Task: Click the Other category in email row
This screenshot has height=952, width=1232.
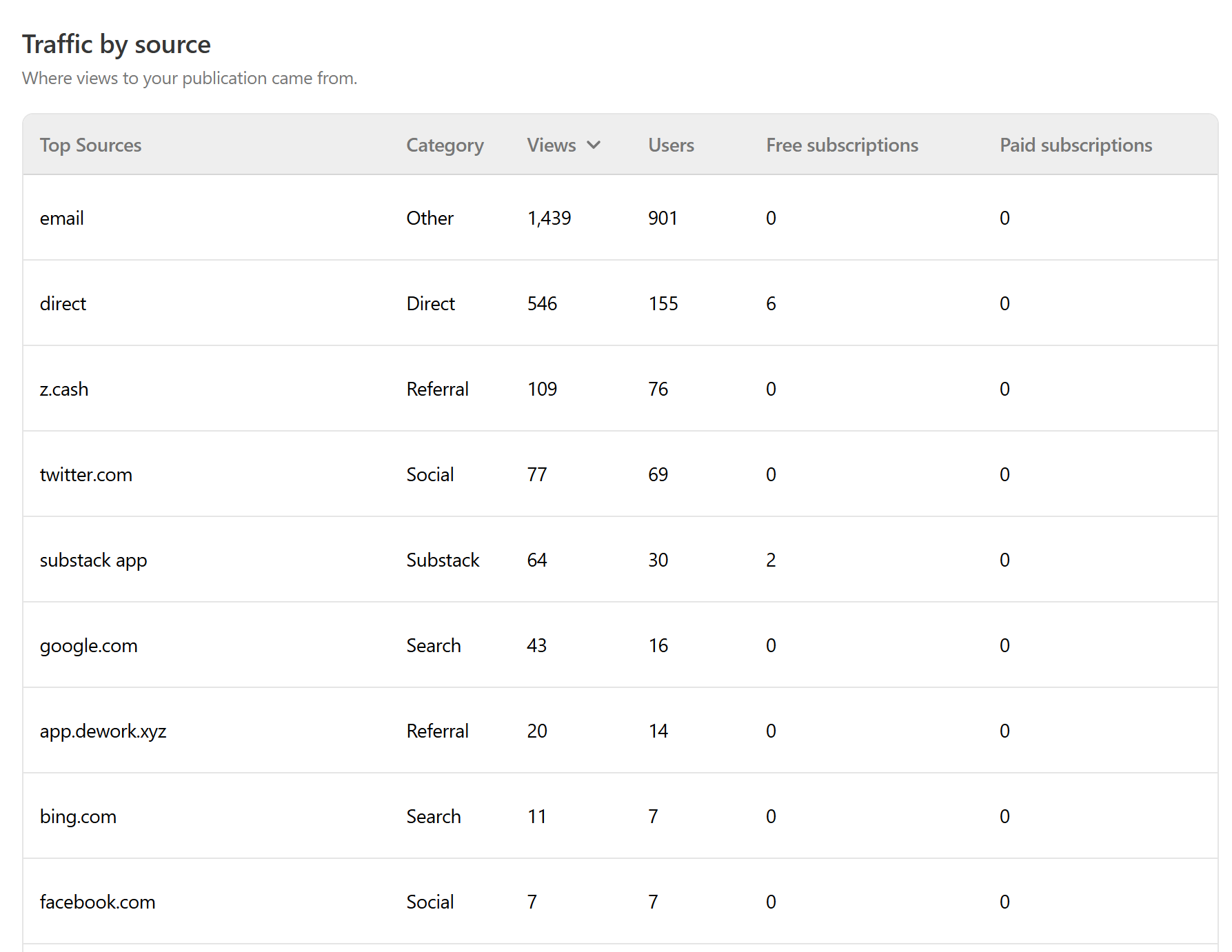Action: (x=430, y=218)
